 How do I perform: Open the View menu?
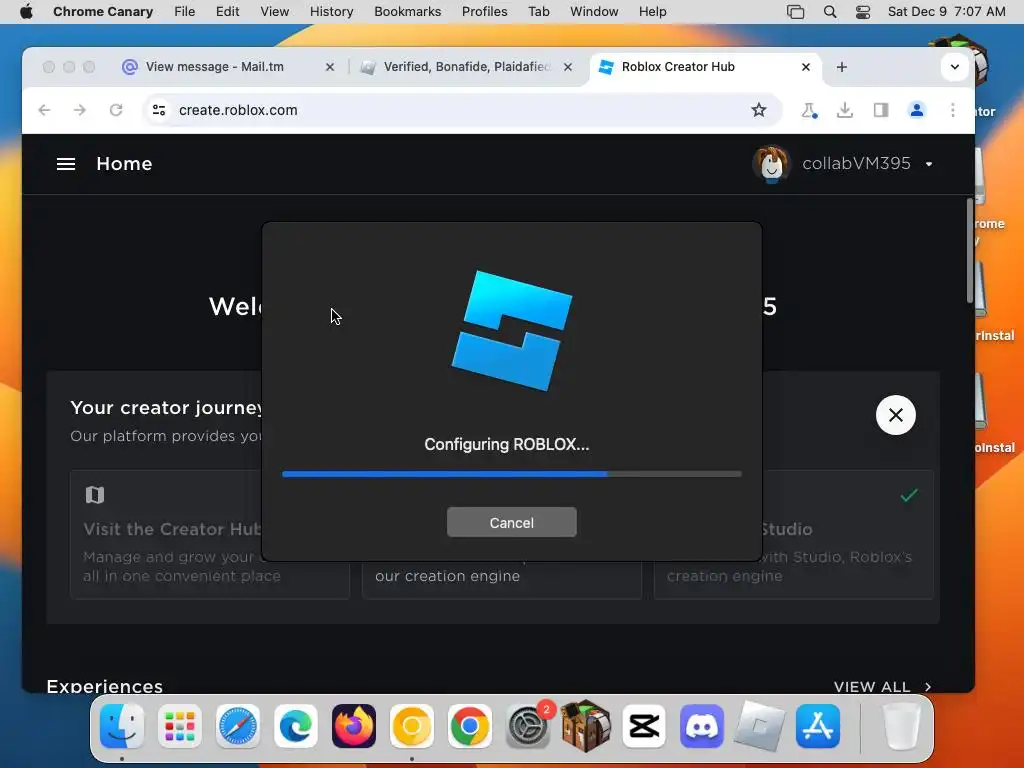(274, 12)
